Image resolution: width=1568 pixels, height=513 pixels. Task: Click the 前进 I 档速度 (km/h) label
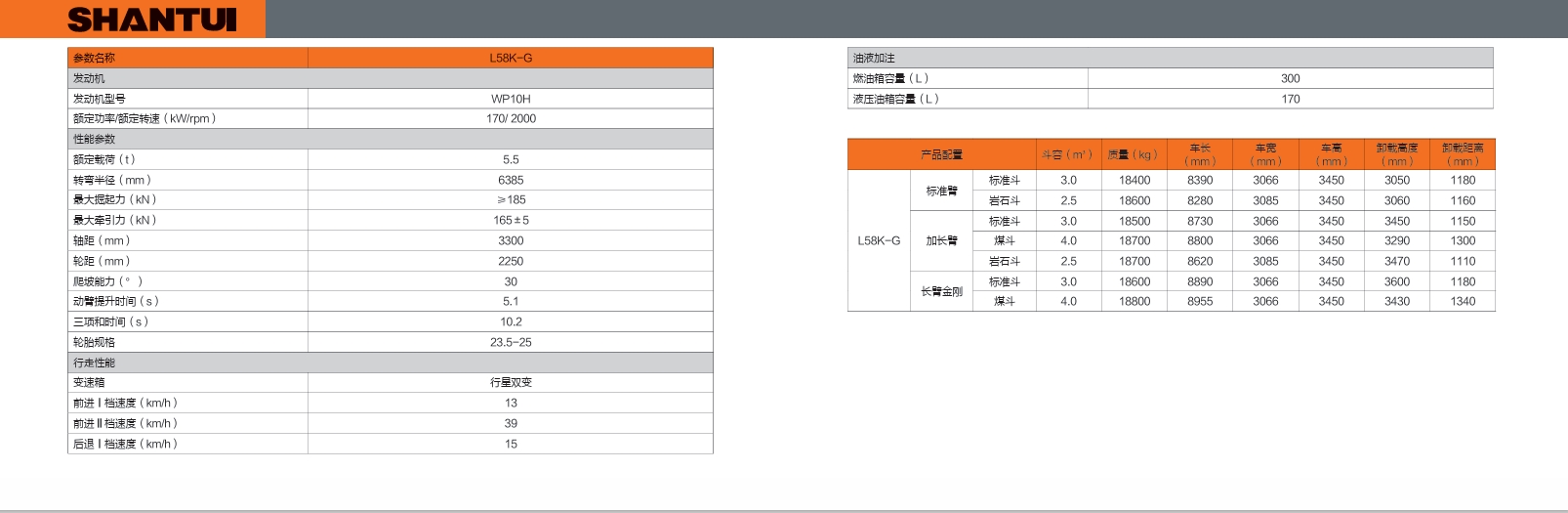coord(125,403)
